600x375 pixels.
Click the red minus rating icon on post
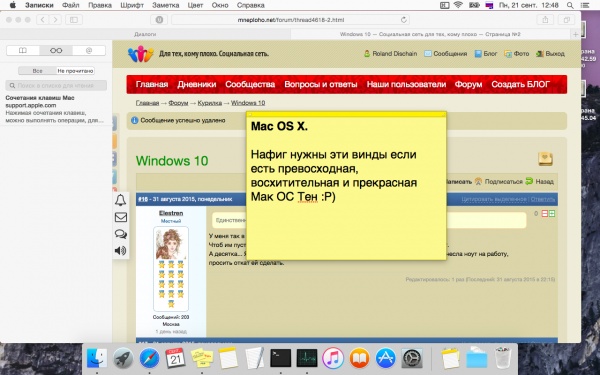(x=545, y=214)
